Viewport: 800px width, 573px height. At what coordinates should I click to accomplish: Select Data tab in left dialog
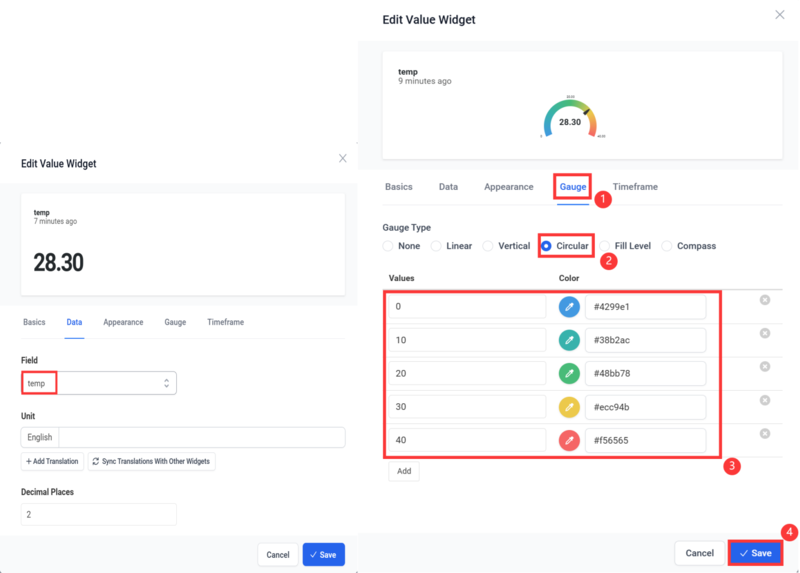coord(74,322)
